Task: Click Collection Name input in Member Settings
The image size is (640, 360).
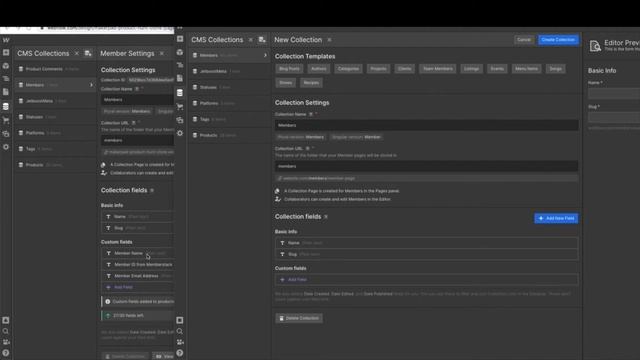Action: point(138,100)
